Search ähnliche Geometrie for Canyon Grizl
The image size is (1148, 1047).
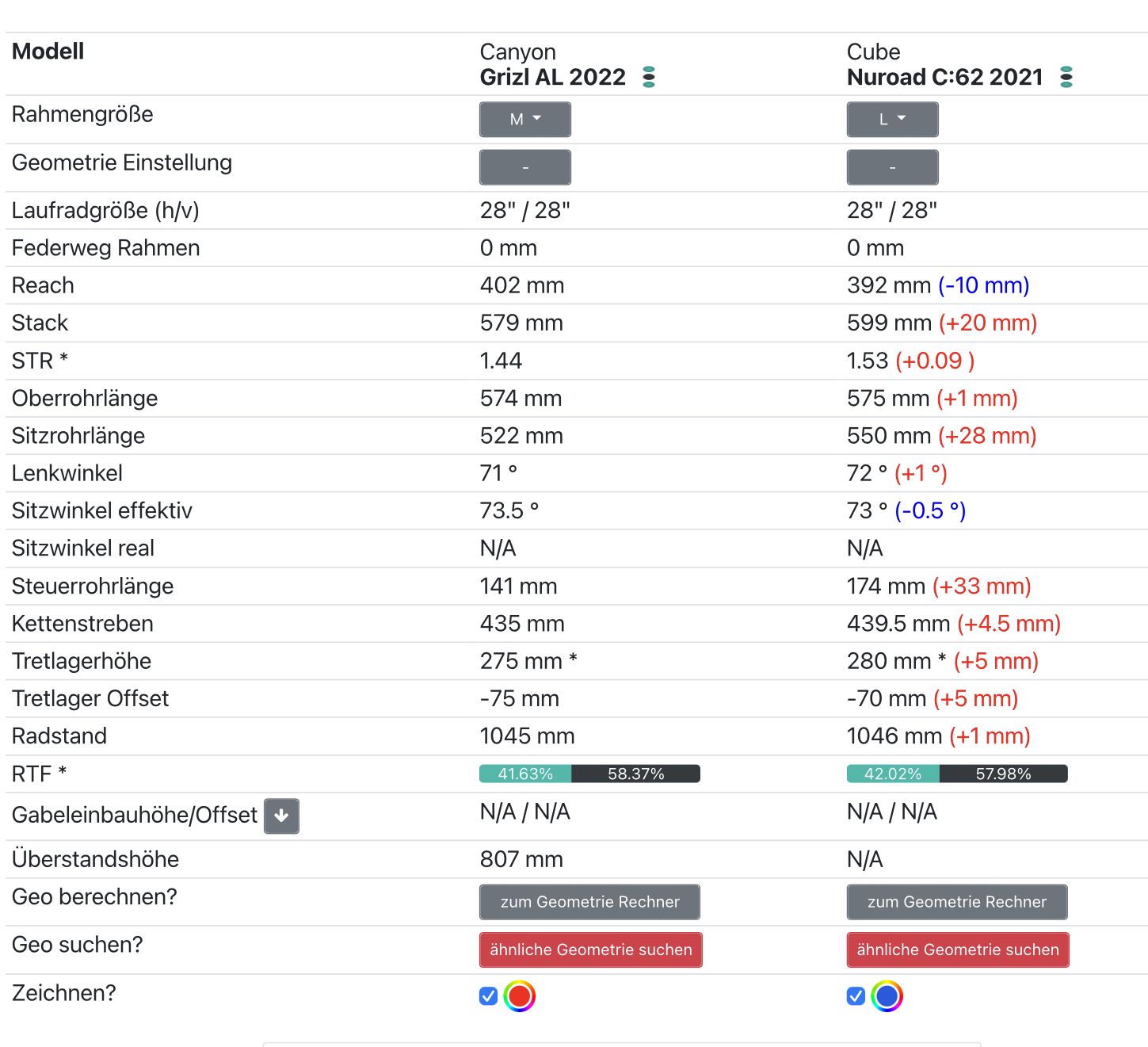click(590, 950)
